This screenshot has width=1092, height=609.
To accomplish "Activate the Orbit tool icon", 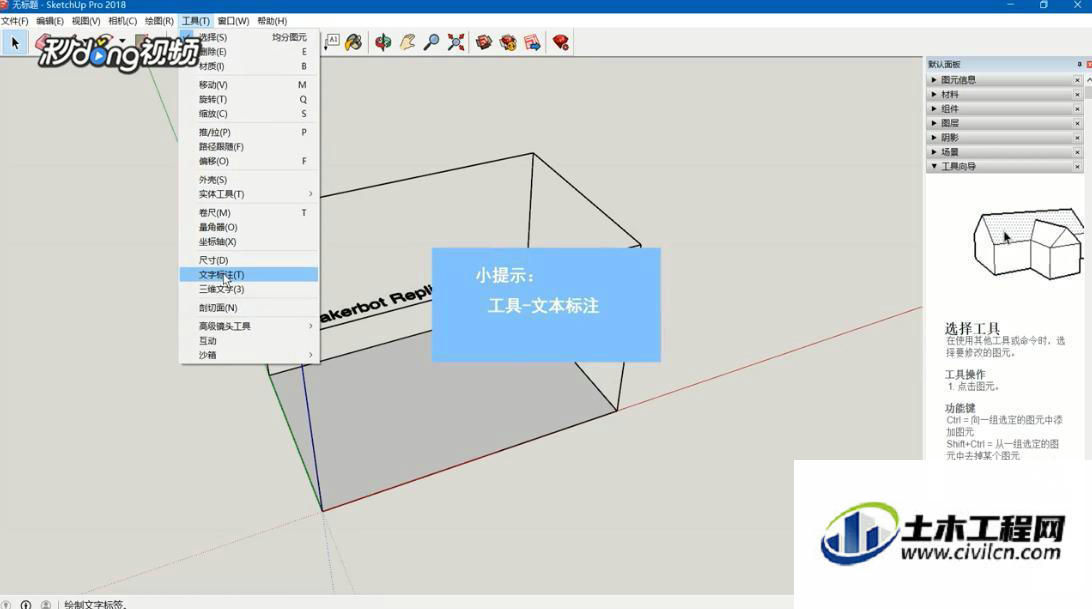I will click(382, 43).
